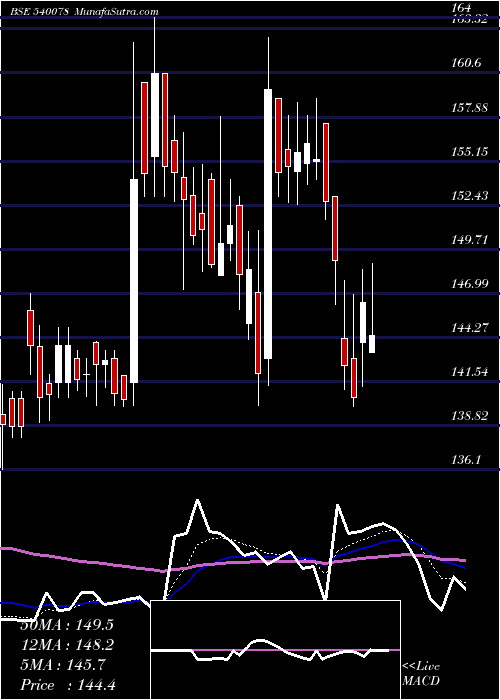Click the 149.71 price axis label
The width and height of the screenshot is (500, 700).
[469, 240]
